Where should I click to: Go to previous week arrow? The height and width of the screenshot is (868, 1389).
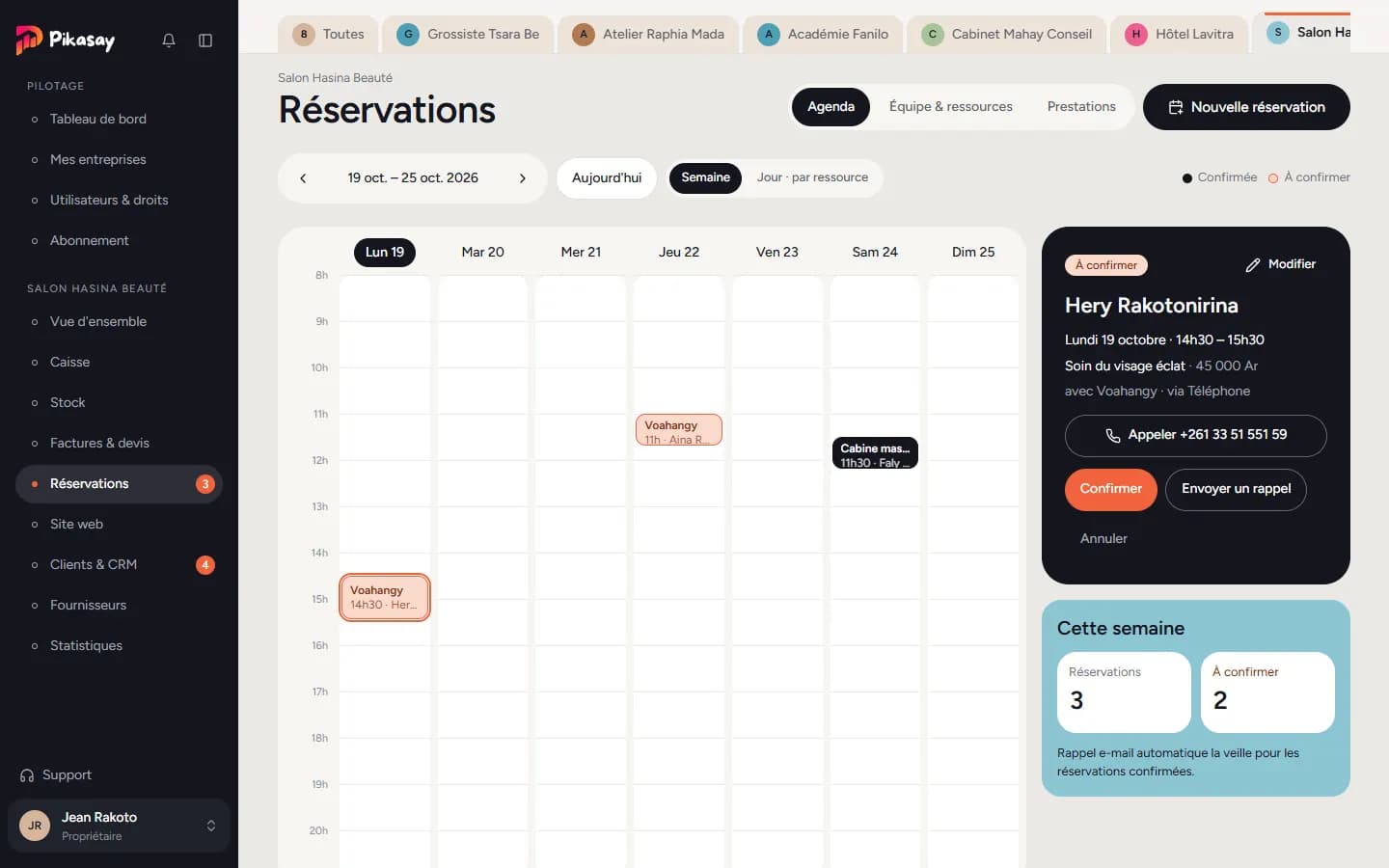pyautogui.click(x=303, y=178)
